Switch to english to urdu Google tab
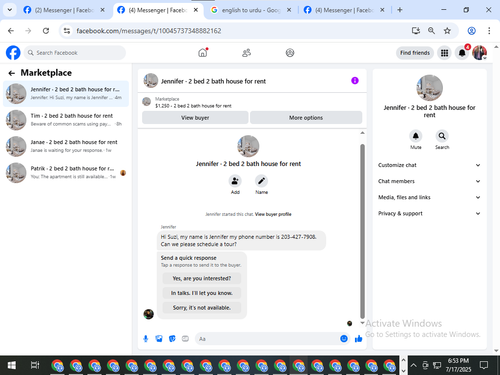The width and height of the screenshot is (500, 375). coord(251,10)
